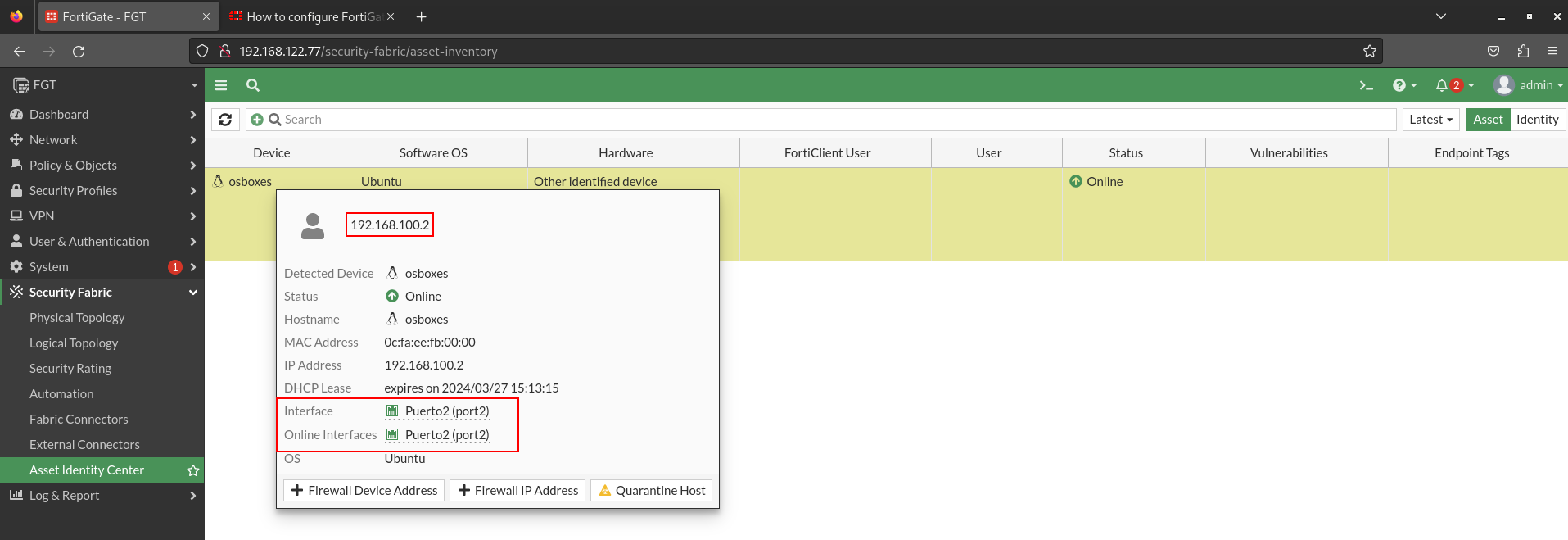1568x540 pixels.
Task: Open a new browser tab
Action: pyautogui.click(x=421, y=17)
